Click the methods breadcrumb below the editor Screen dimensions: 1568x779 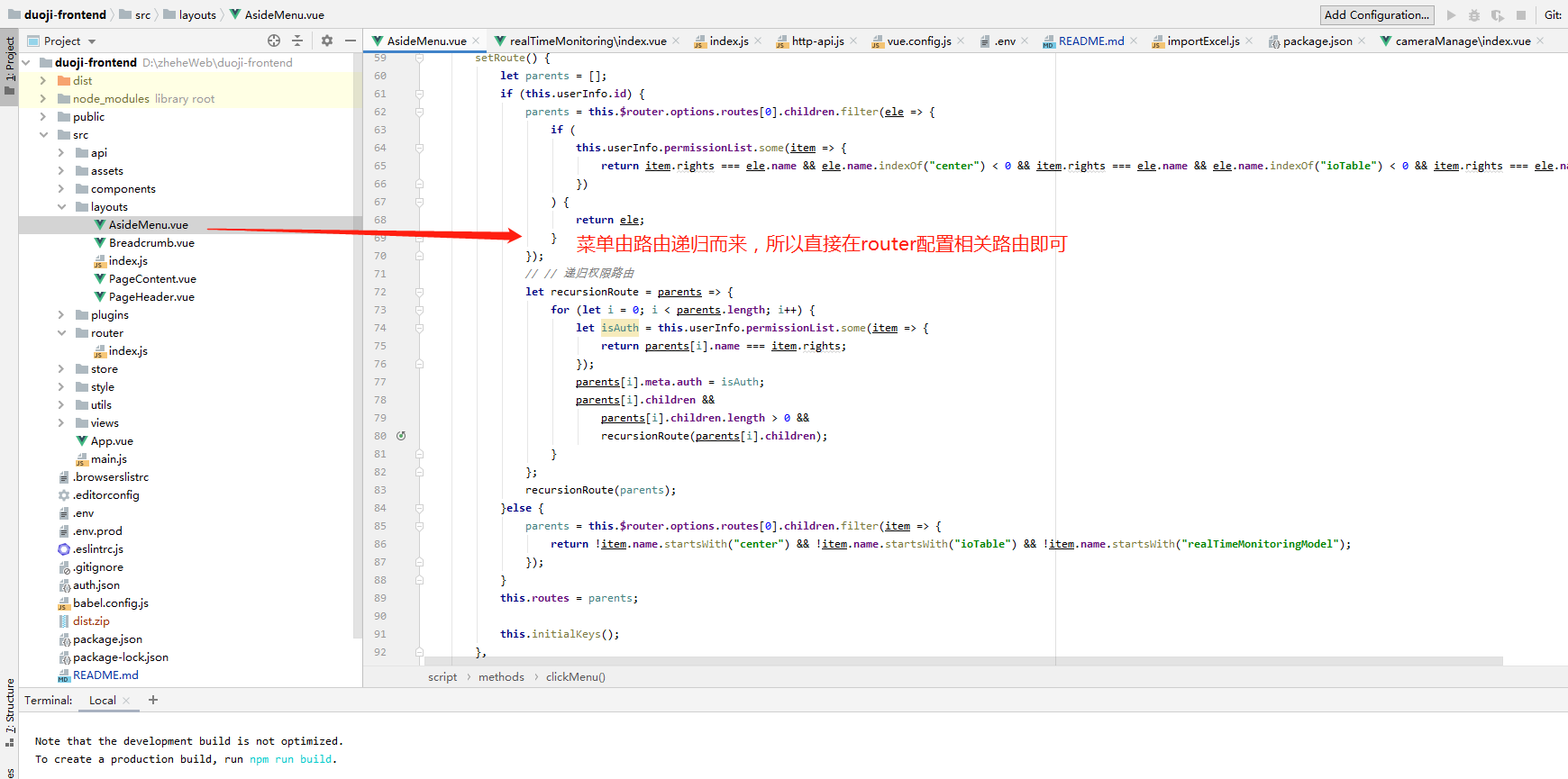pyautogui.click(x=501, y=677)
